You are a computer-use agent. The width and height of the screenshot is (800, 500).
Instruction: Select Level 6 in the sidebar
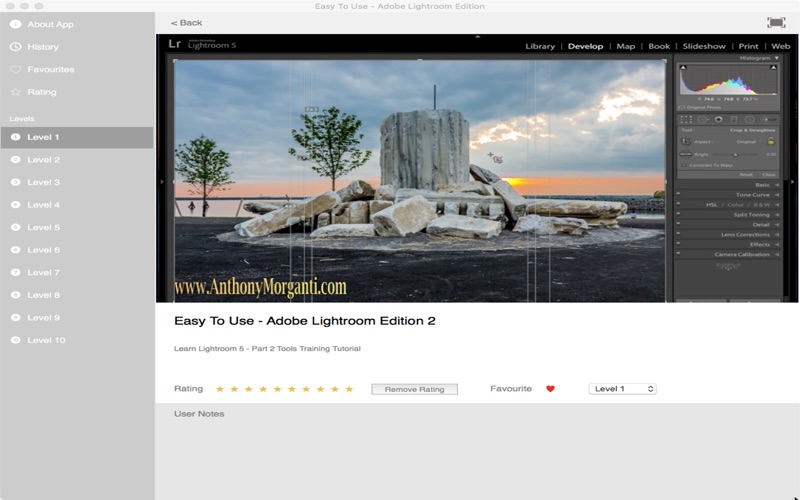point(77,249)
